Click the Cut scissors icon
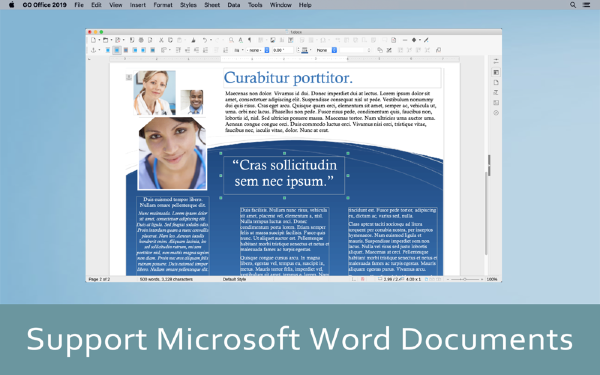 (161, 40)
